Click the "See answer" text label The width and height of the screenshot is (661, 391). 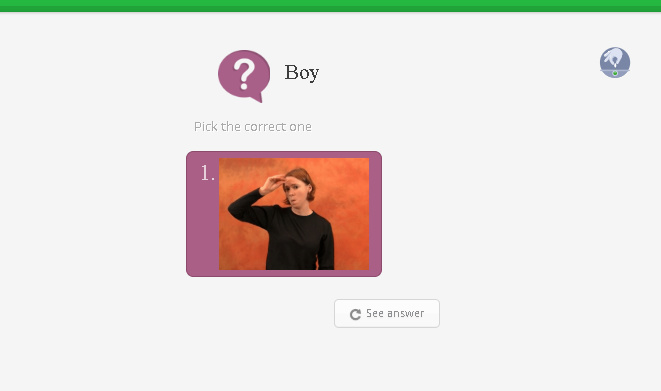(395, 313)
